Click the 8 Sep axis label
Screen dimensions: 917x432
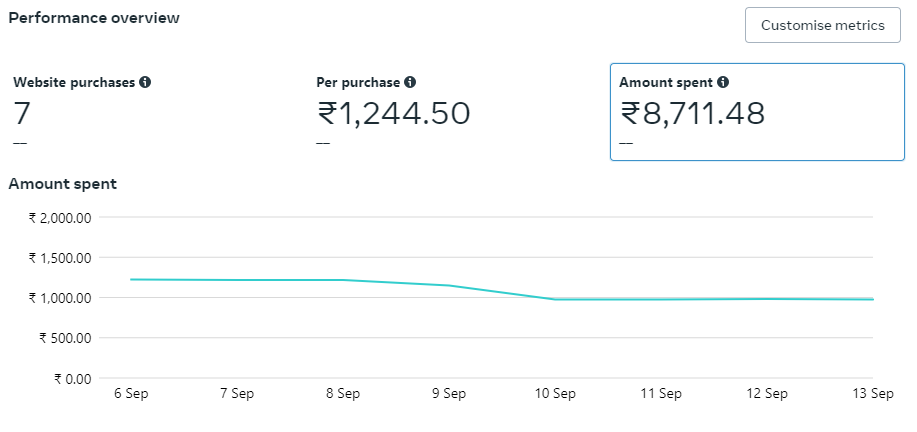[x=342, y=394]
